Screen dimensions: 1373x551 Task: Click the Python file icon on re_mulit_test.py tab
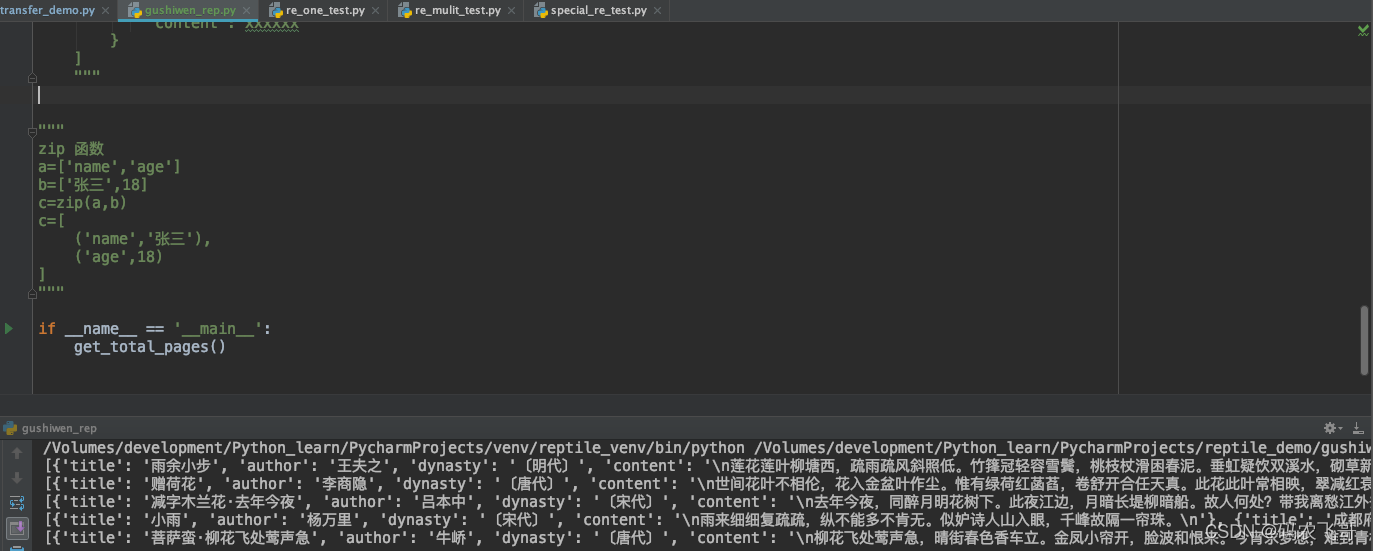tap(405, 10)
